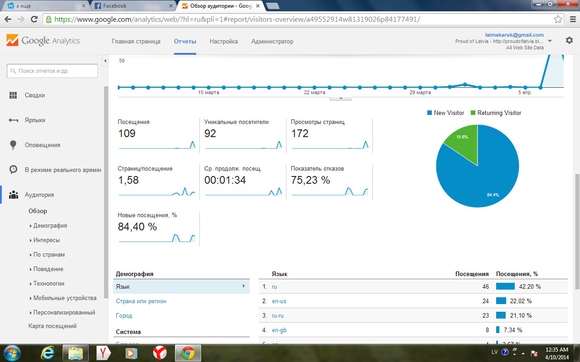The image size is (580, 362).
Task: Click the Посещения 109 metric tile
Action: [x=157, y=135]
